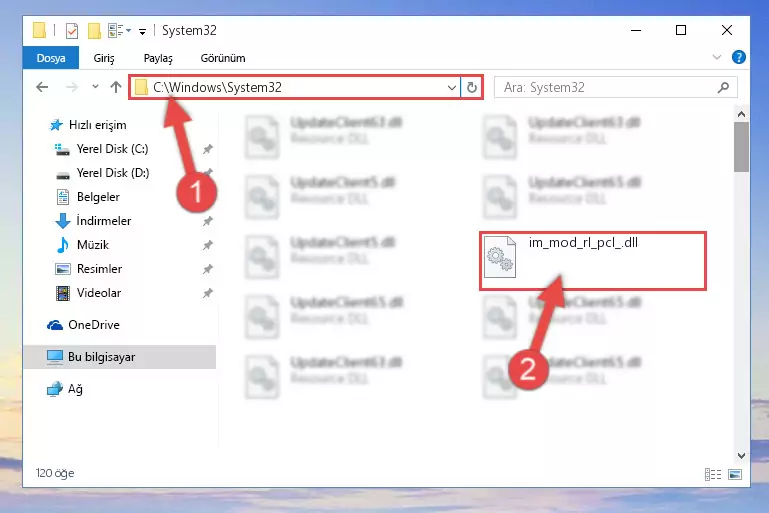Select the im_mod_rl_pcl_.dll file name
Image resolution: width=769 pixels, height=513 pixels.
[x=583, y=242]
